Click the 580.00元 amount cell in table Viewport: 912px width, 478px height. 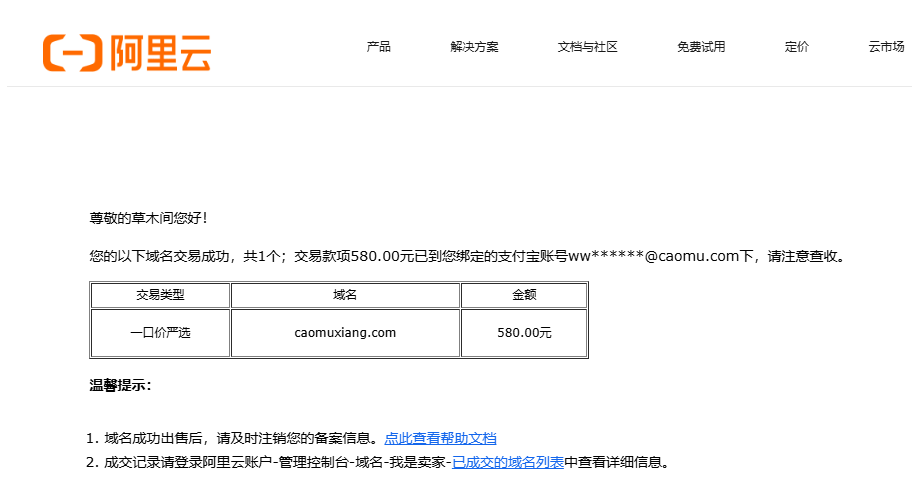pos(524,333)
